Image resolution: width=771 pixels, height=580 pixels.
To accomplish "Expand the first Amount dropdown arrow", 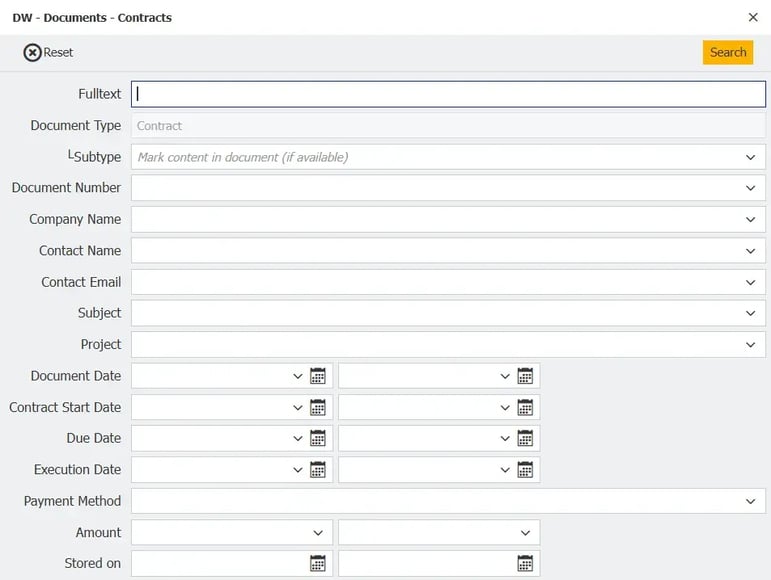I will (318, 533).
